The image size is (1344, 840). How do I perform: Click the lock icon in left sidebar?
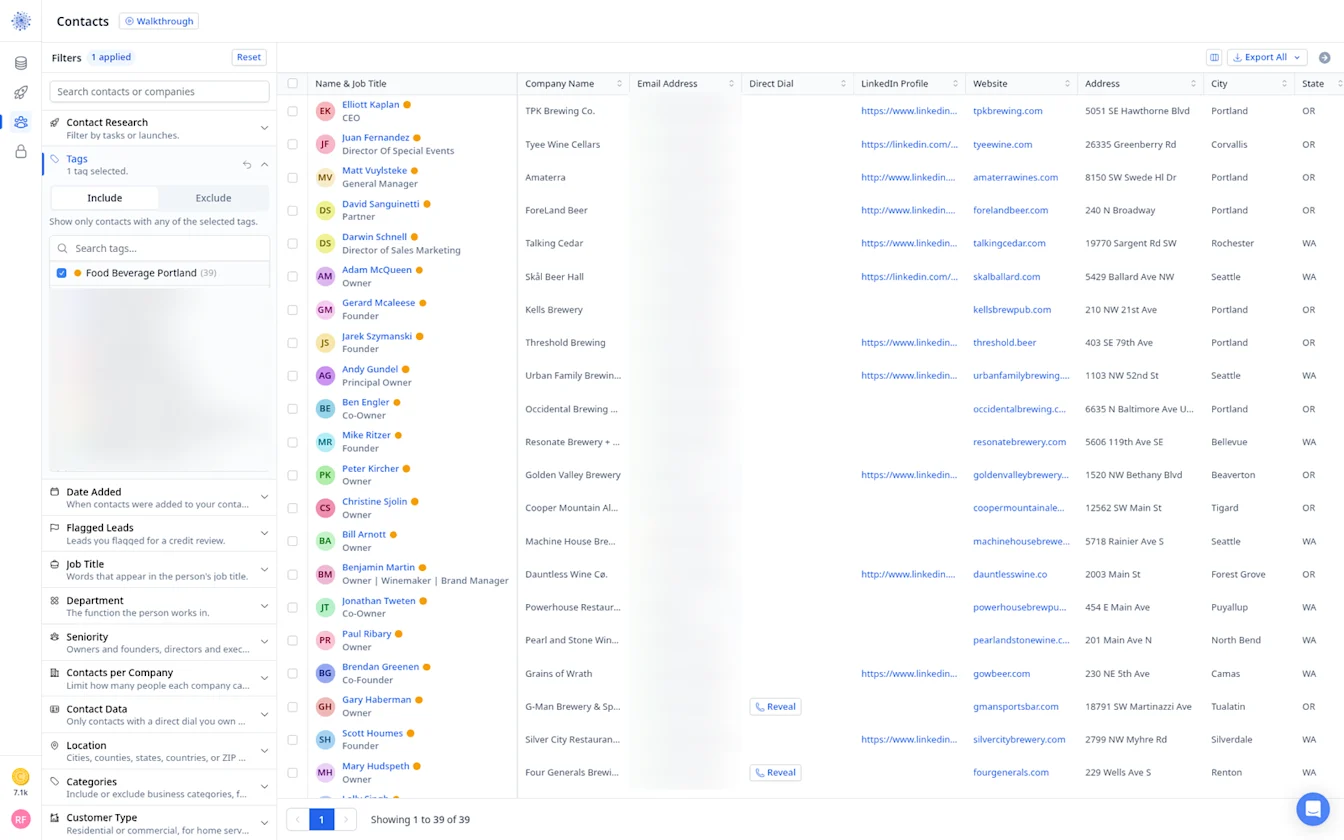21,152
